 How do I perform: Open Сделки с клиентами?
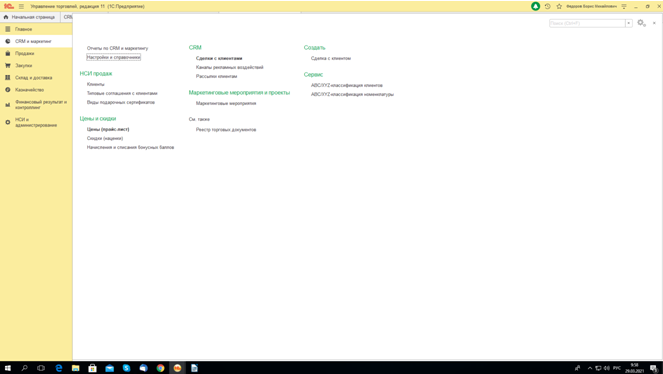[x=219, y=58]
